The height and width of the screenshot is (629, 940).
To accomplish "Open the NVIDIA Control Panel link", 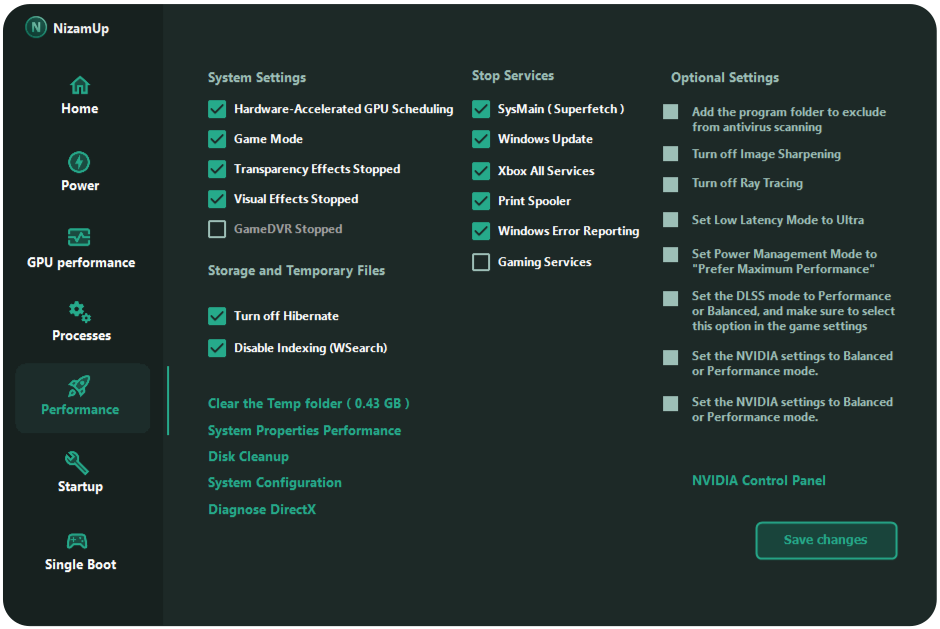I will pyautogui.click(x=758, y=481).
